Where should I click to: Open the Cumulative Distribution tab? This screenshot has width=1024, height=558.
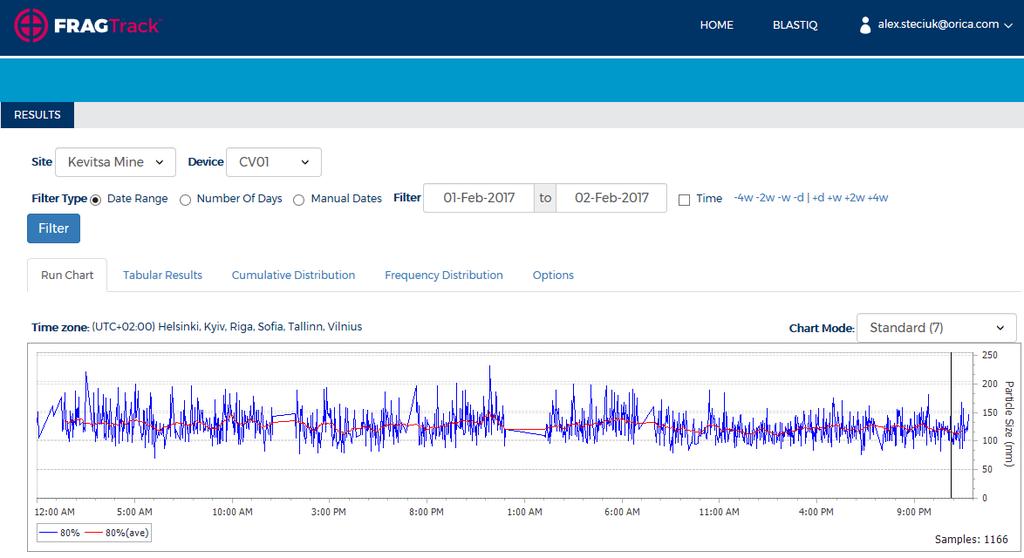[x=293, y=275]
